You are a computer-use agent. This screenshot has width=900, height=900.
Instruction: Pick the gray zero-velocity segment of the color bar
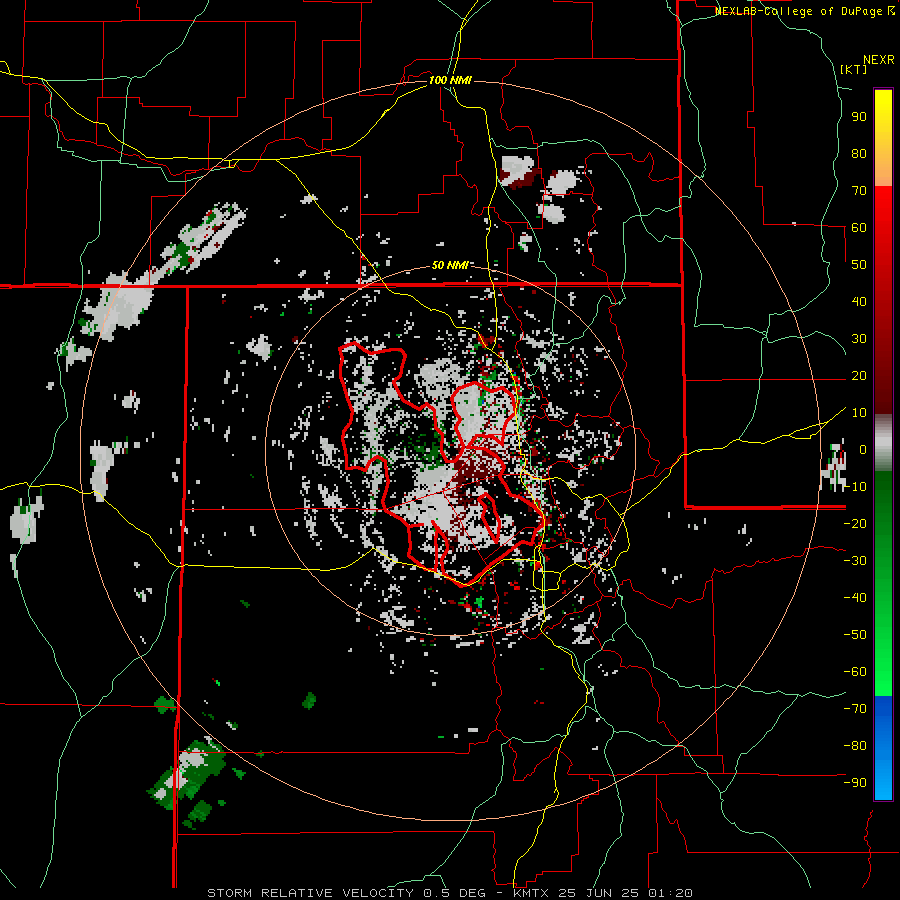883,443
